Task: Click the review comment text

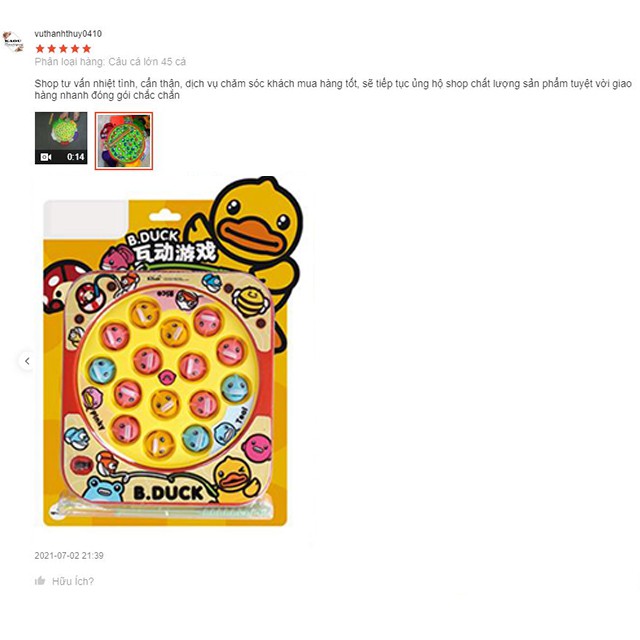Action: tap(333, 89)
